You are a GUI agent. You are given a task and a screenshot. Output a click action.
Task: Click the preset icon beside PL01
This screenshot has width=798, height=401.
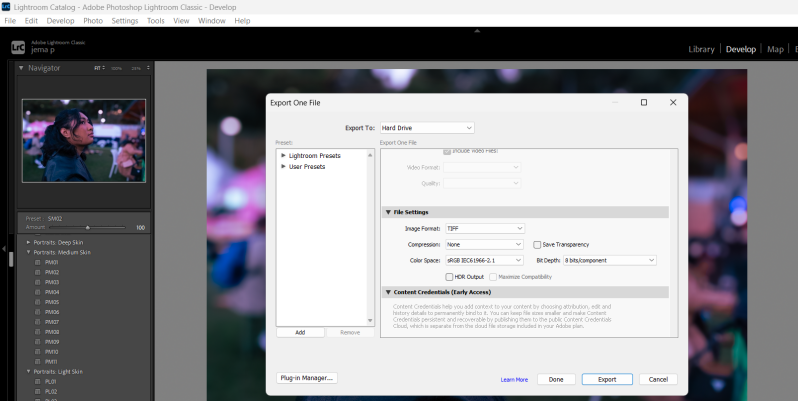click(x=38, y=382)
